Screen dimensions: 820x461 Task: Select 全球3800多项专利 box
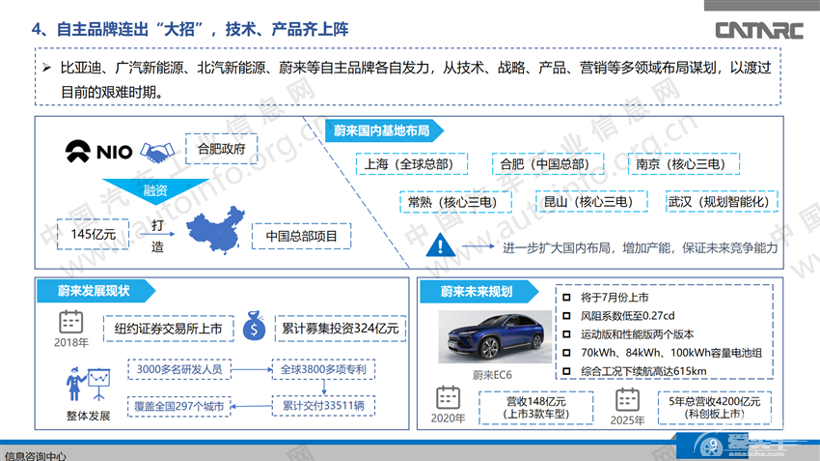(x=324, y=370)
